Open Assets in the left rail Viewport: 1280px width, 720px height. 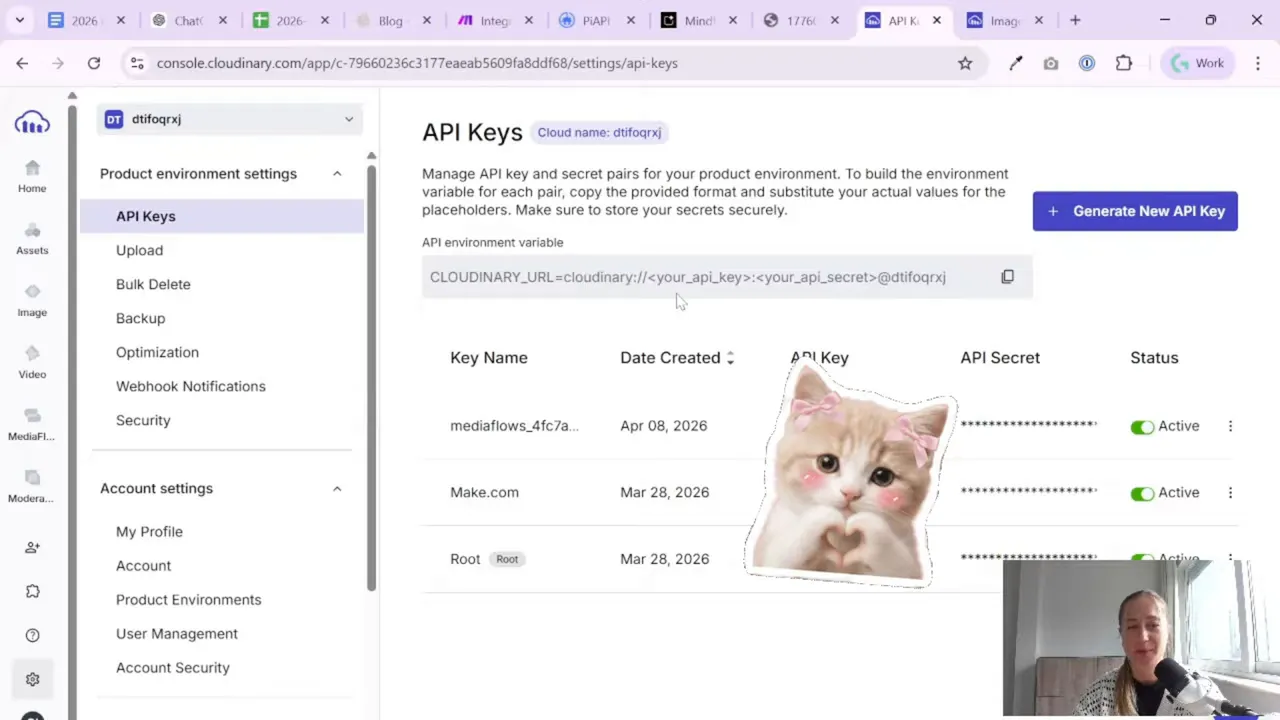32,238
